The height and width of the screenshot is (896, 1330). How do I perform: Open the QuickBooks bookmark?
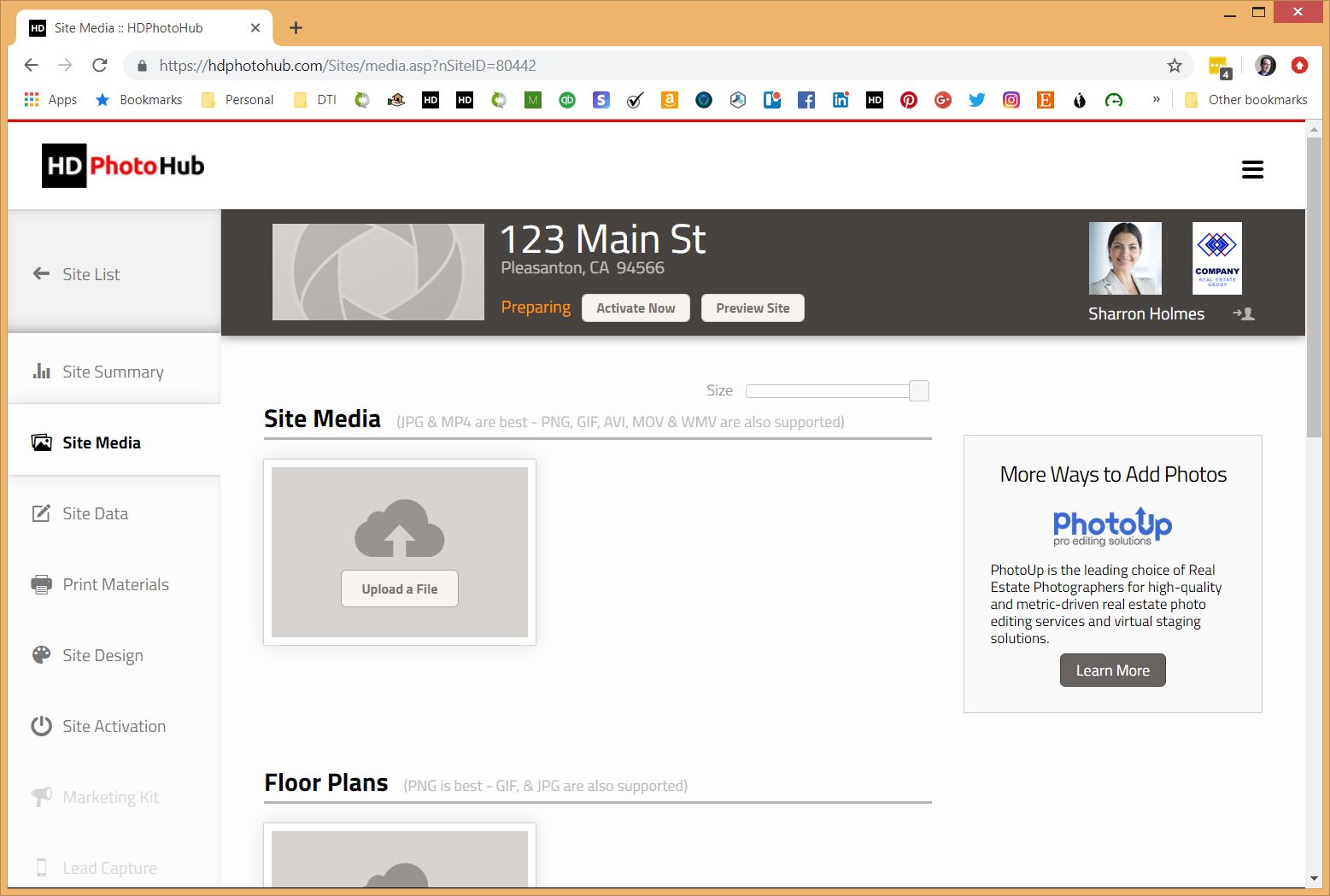567,100
